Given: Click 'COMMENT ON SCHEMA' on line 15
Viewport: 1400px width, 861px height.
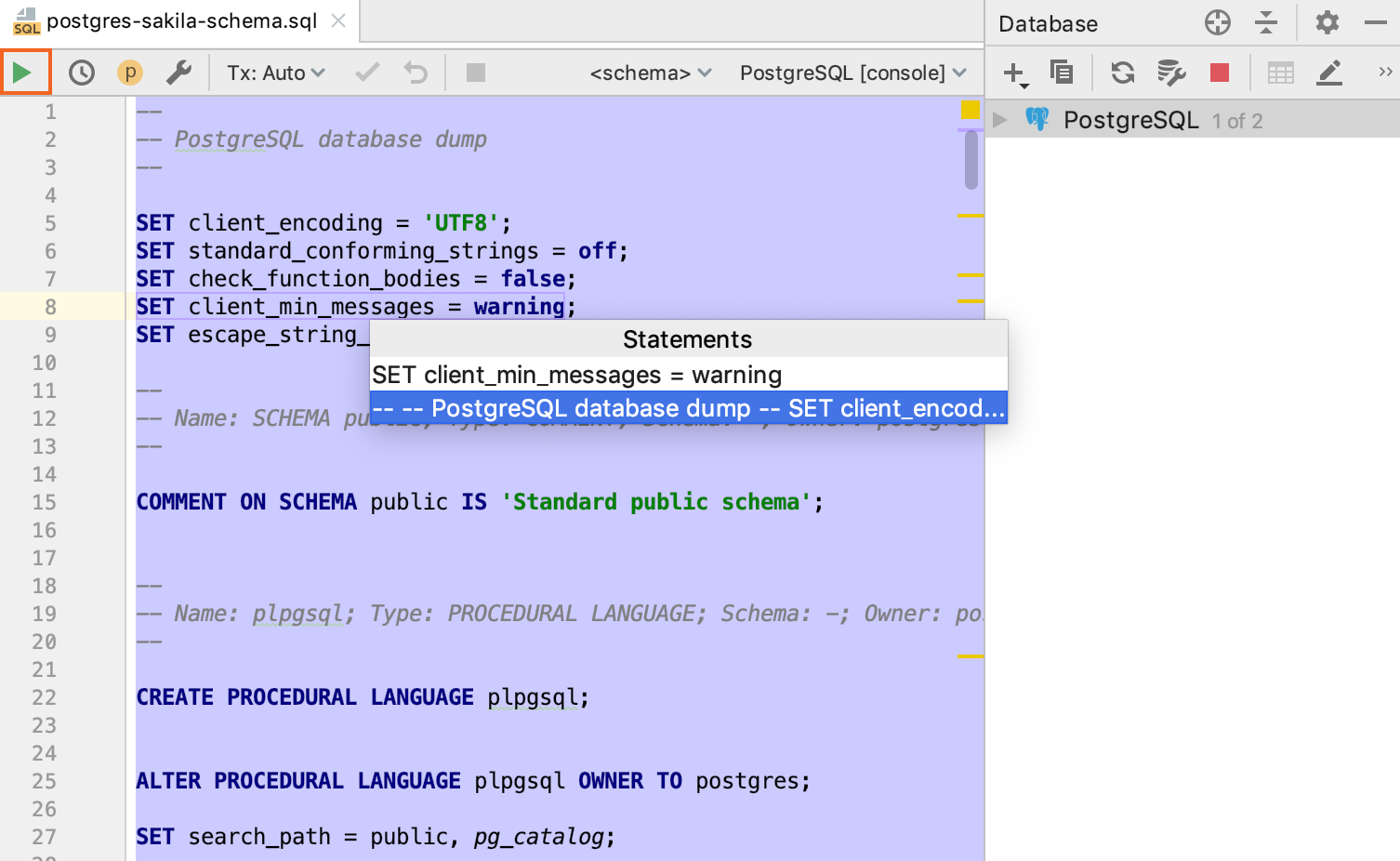Looking at the screenshot, I should coord(246,502).
